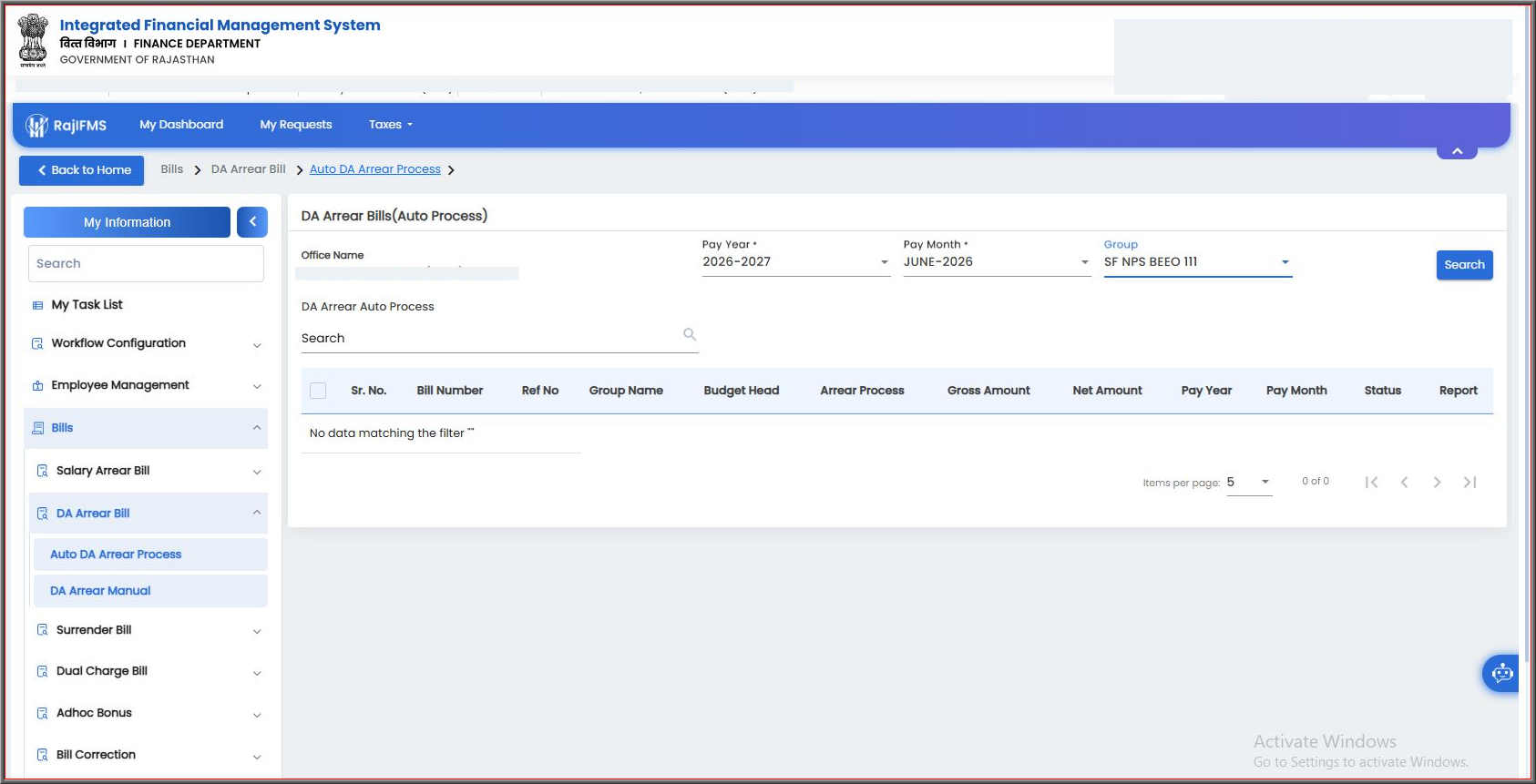This screenshot has height=784, width=1536.
Task: Click the blue Search button
Action: [1464, 265]
